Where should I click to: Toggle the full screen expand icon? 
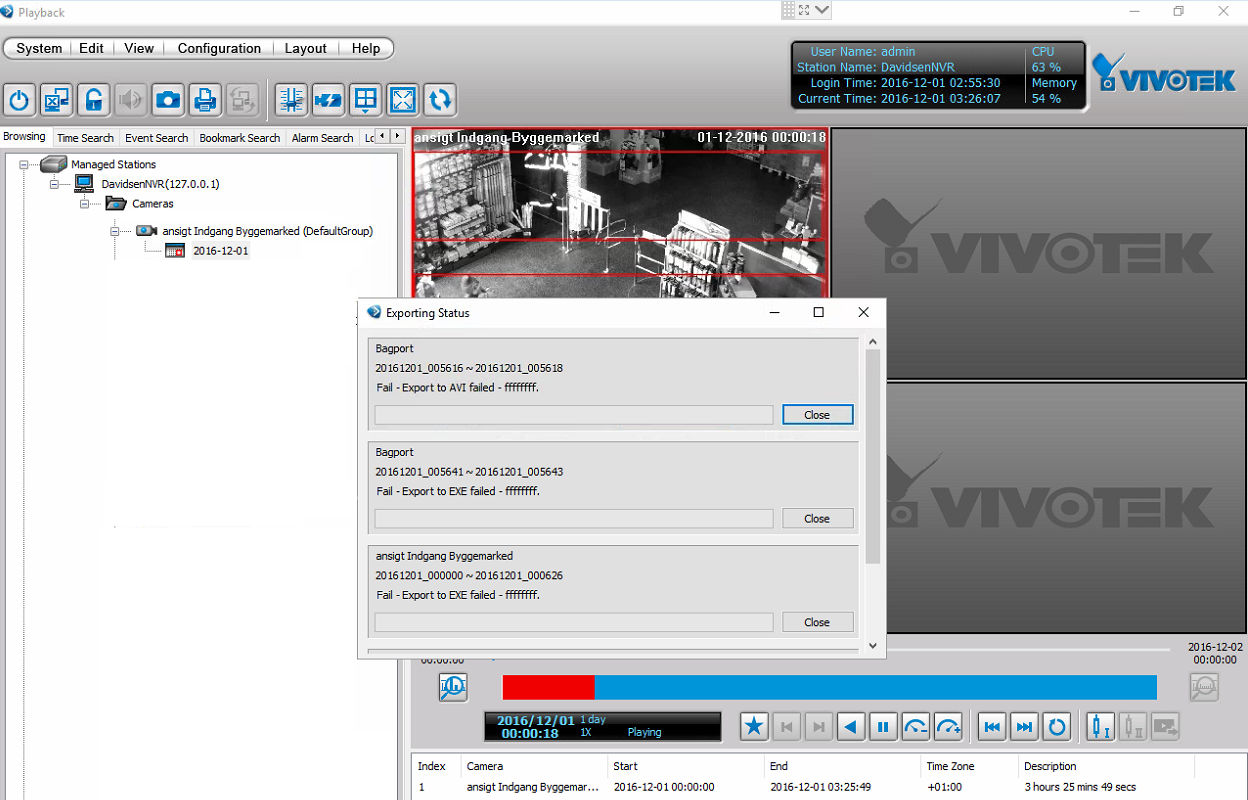point(403,99)
